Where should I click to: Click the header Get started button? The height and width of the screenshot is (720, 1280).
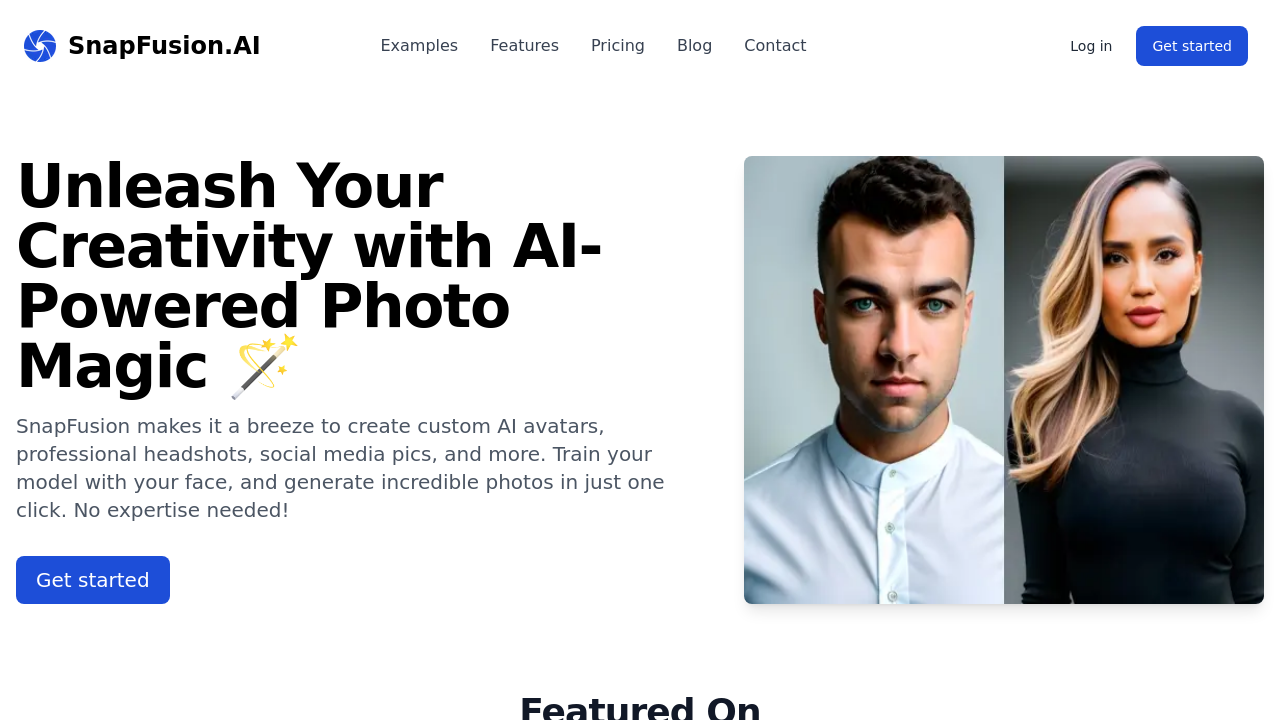pyautogui.click(x=1192, y=46)
